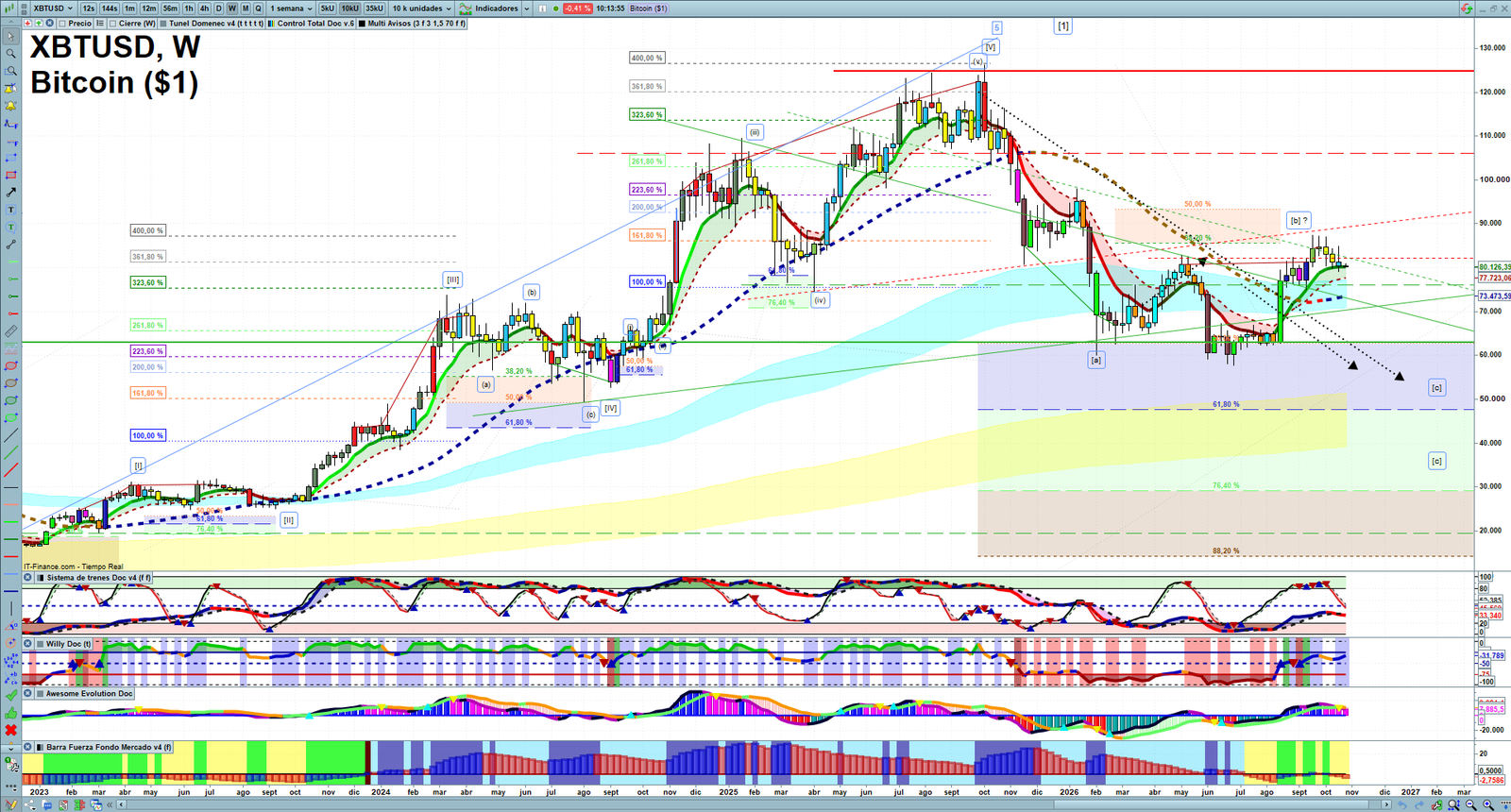Select the red rectangle drawing tool
1511x812 pixels.
[10, 175]
